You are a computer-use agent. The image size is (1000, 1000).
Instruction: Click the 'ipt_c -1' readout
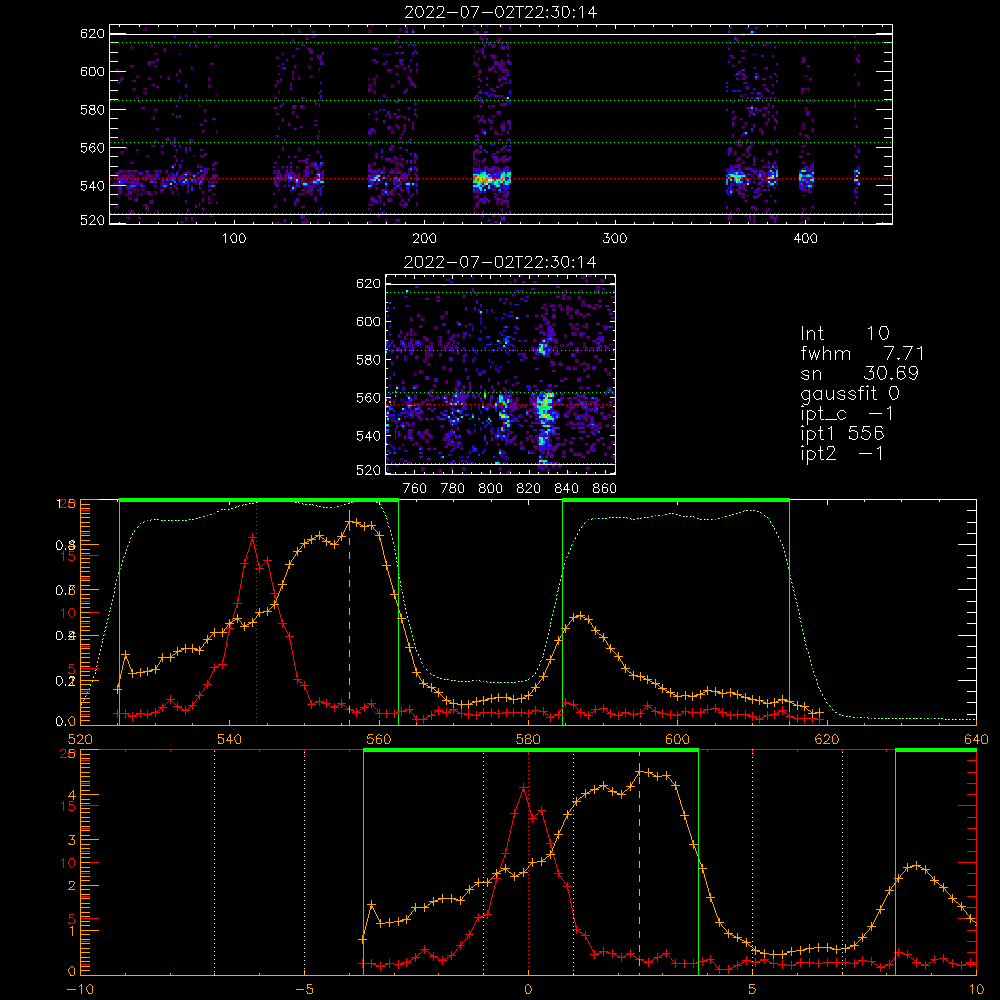click(847, 414)
